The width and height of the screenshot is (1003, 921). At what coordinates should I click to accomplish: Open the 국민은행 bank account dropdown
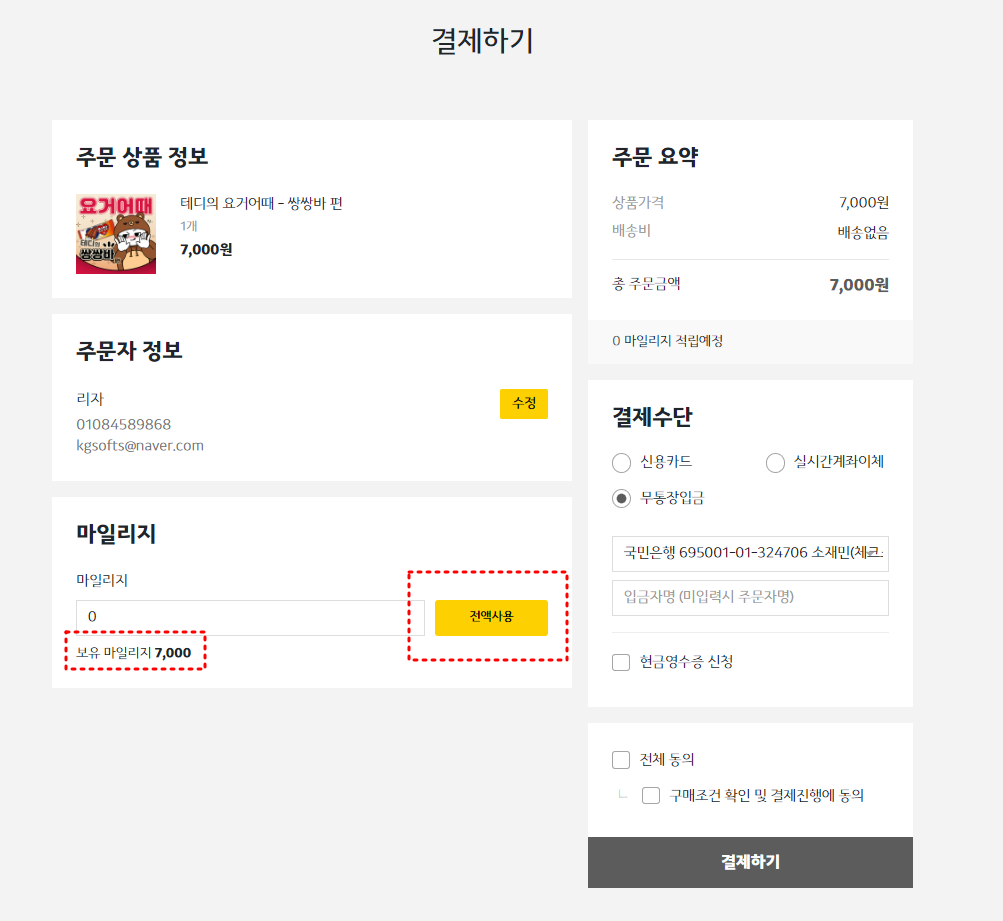pyautogui.click(x=750, y=553)
